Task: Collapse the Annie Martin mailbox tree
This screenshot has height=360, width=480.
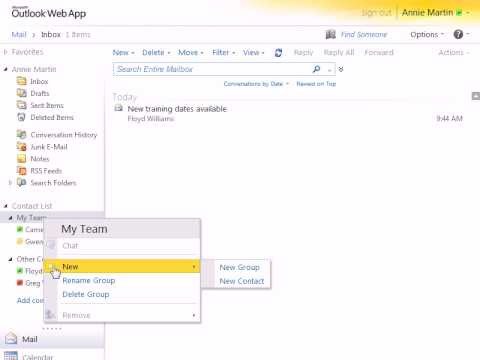Action: [x=6, y=69]
